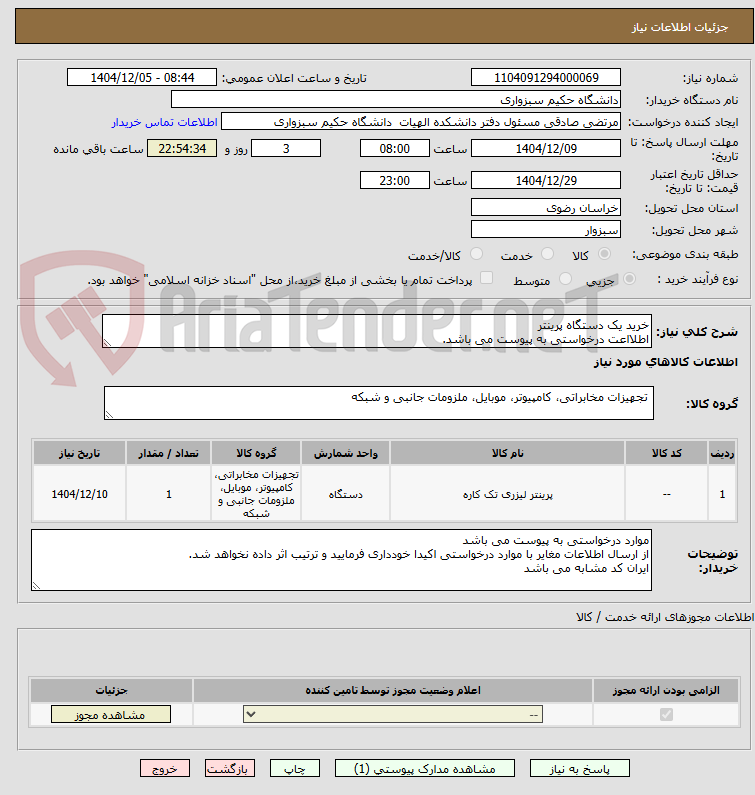
Task: Click the price validity date 1404/12/29
Action: point(546,180)
